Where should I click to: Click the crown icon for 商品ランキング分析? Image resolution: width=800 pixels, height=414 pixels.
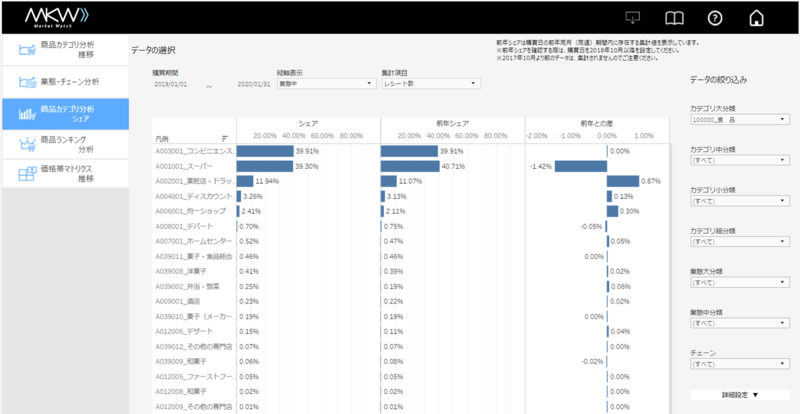click(x=25, y=145)
